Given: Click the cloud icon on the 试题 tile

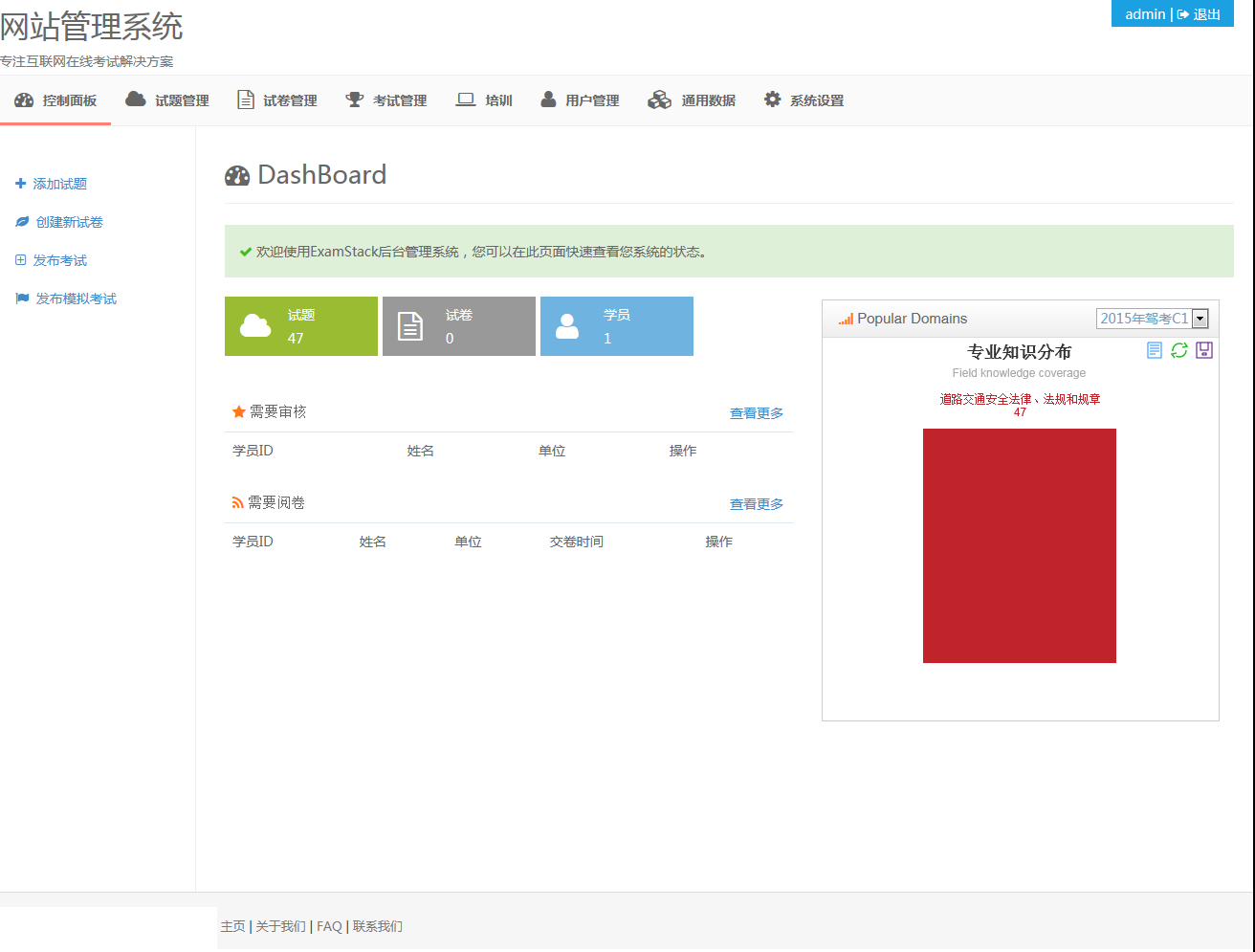Looking at the screenshot, I should (x=255, y=326).
